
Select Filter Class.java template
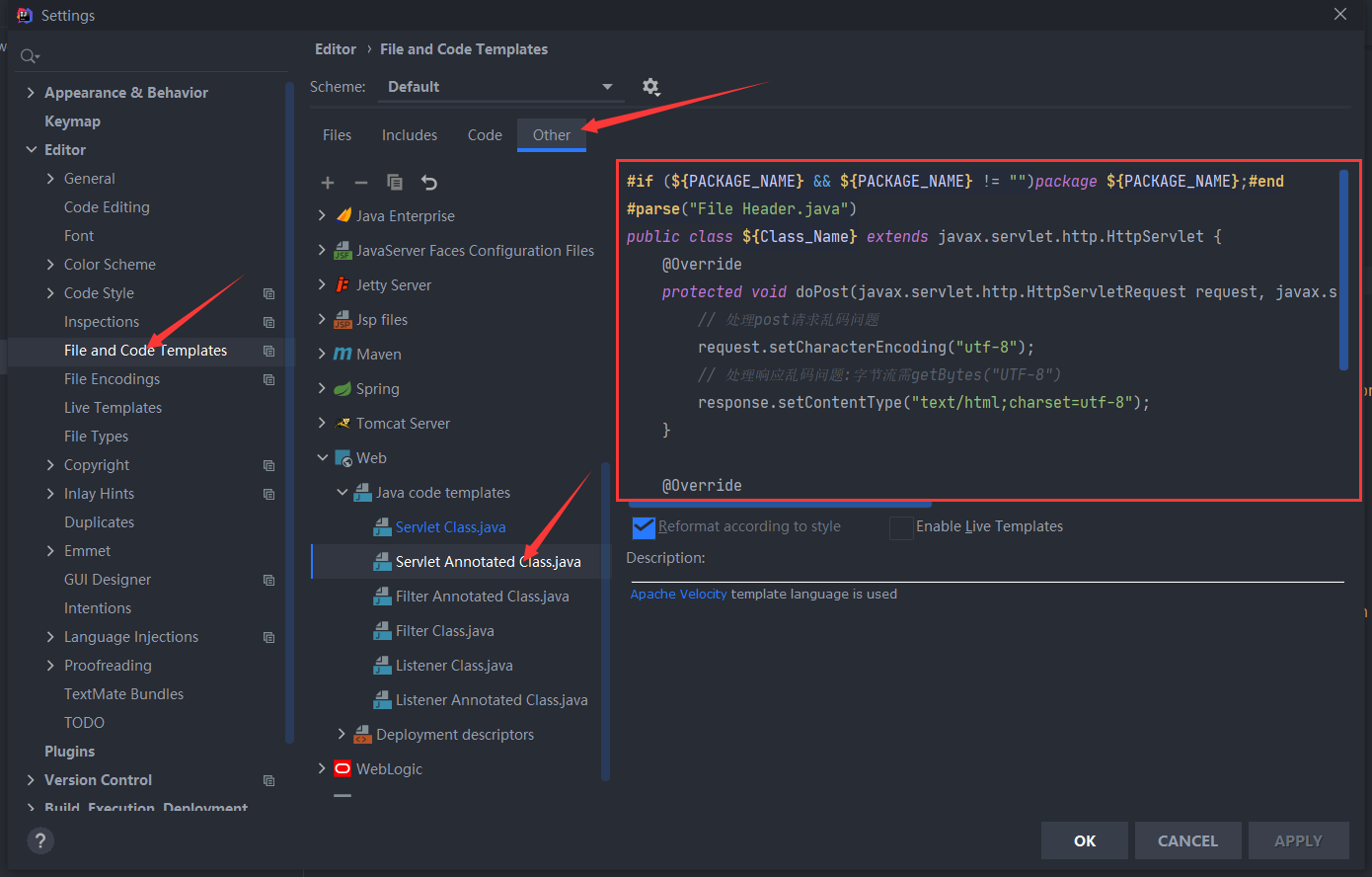tap(444, 631)
